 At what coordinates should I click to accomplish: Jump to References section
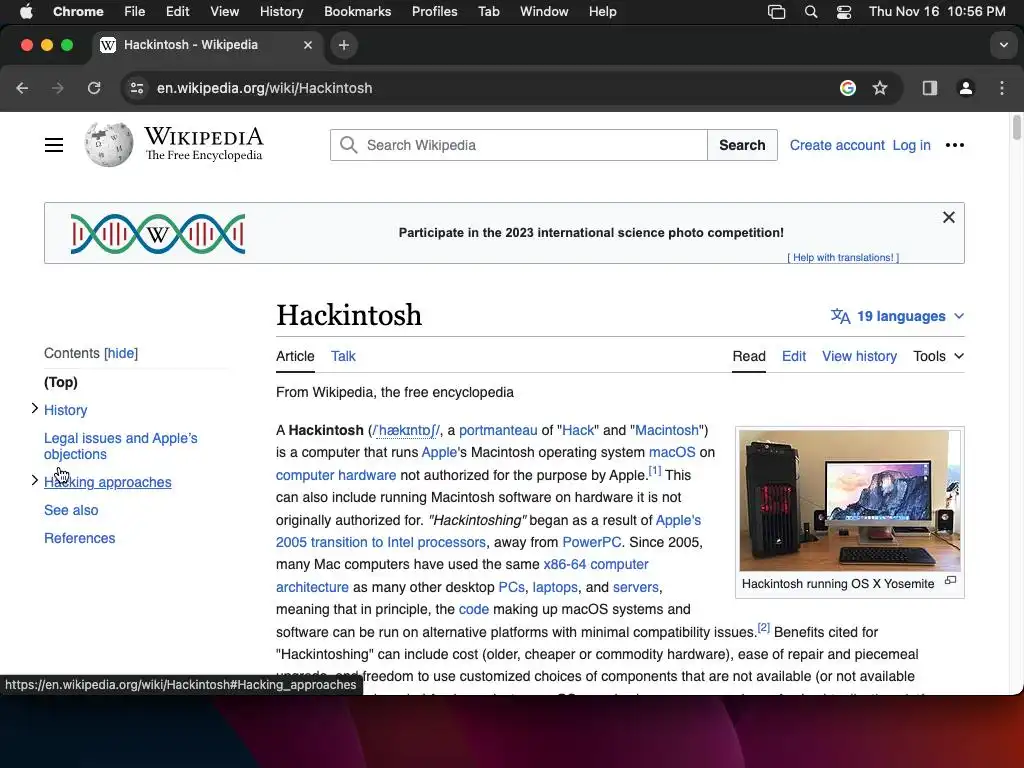click(79, 538)
